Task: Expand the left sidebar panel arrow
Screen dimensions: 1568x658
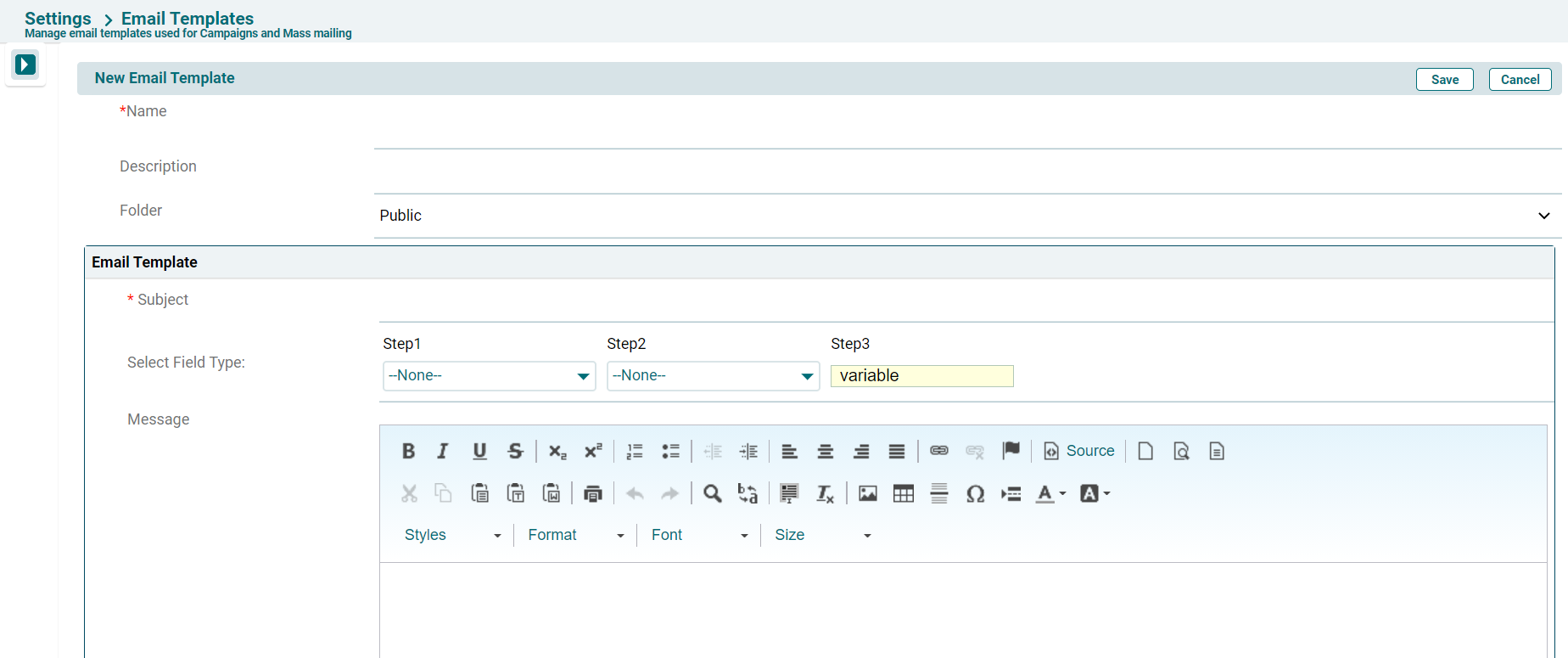Action: (25, 65)
